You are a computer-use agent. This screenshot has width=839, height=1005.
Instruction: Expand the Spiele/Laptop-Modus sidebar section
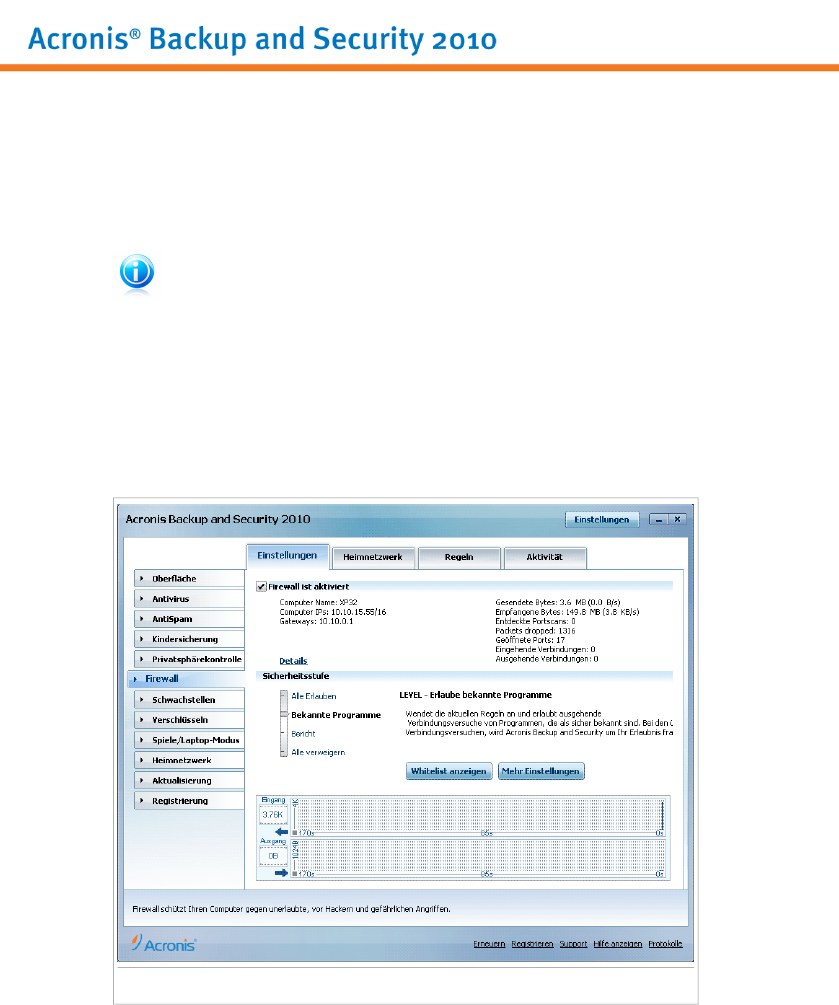coord(189,740)
